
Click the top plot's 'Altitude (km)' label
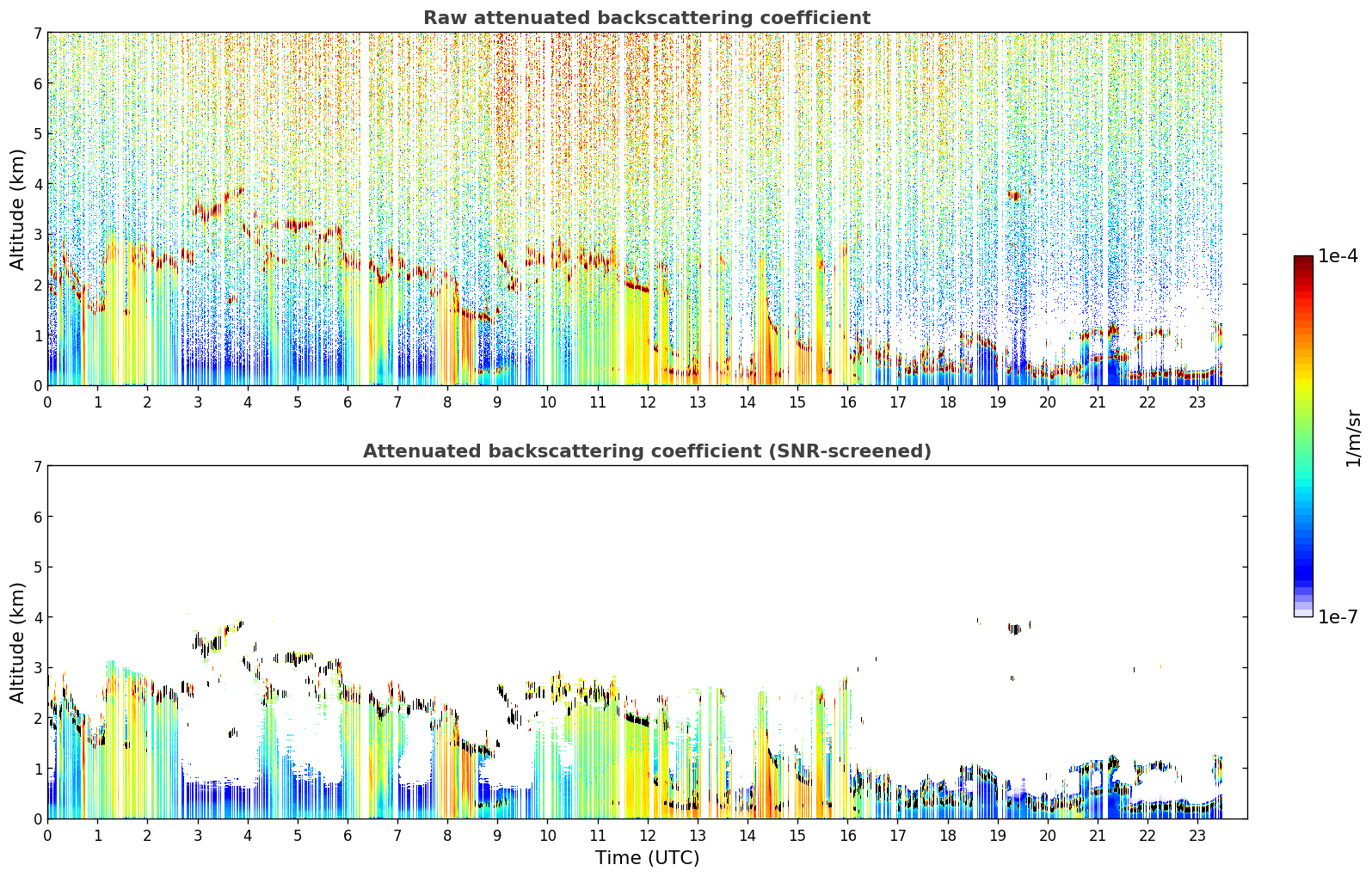point(18,209)
